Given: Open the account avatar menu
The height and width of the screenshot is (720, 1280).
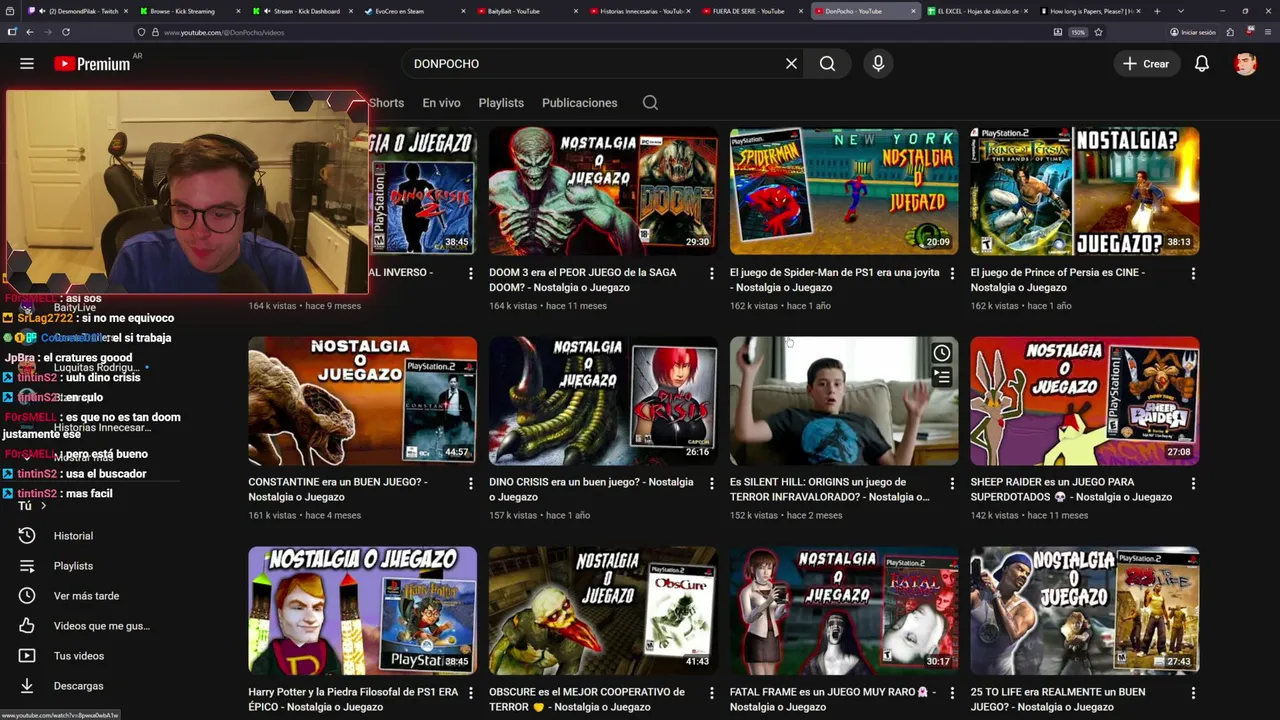Looking at the screenshot, I should (x=1245, y=63).
